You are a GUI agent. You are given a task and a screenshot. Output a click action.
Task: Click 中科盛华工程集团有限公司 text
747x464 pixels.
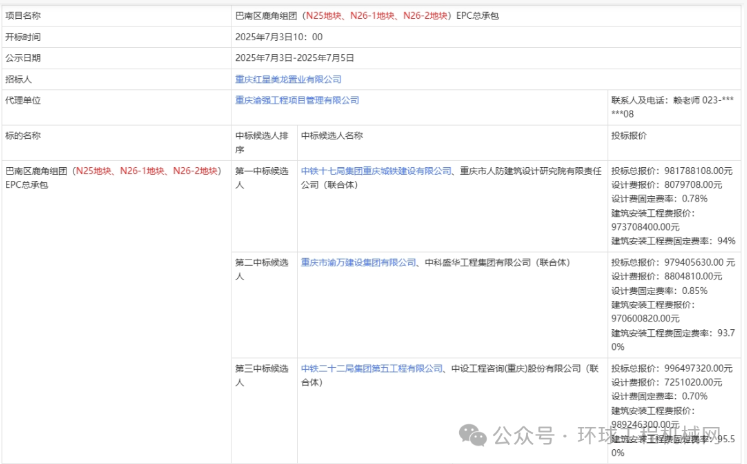point(477,262)
